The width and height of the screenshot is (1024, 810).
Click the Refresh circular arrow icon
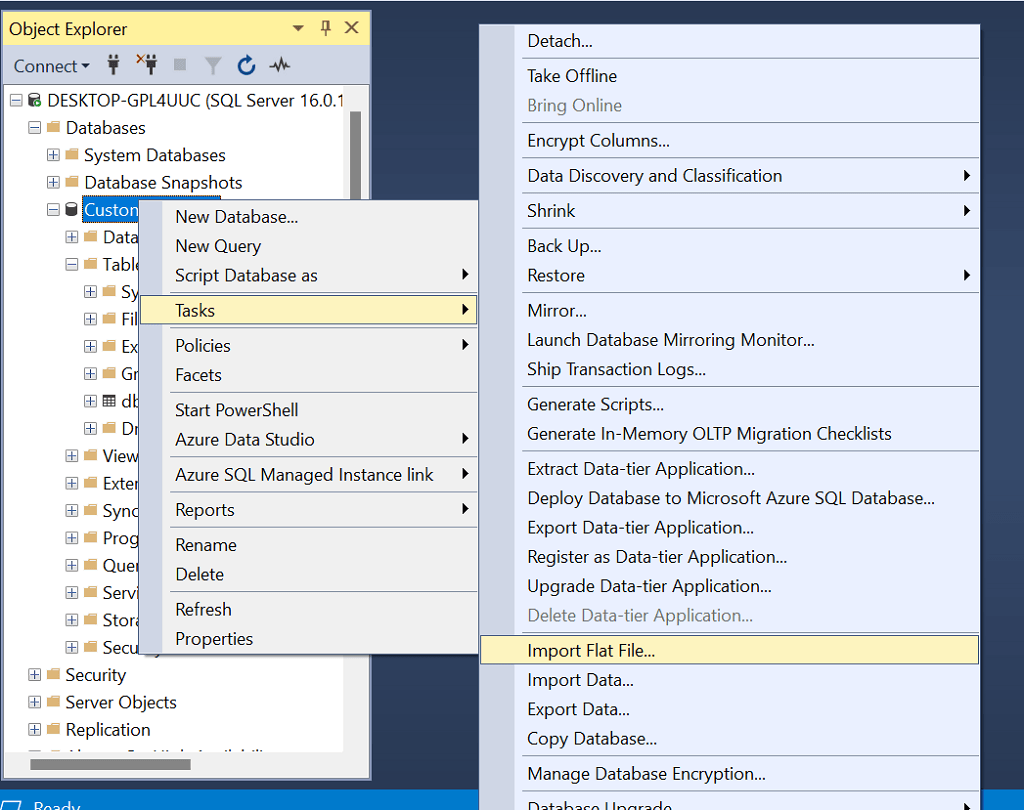[246, 65]
